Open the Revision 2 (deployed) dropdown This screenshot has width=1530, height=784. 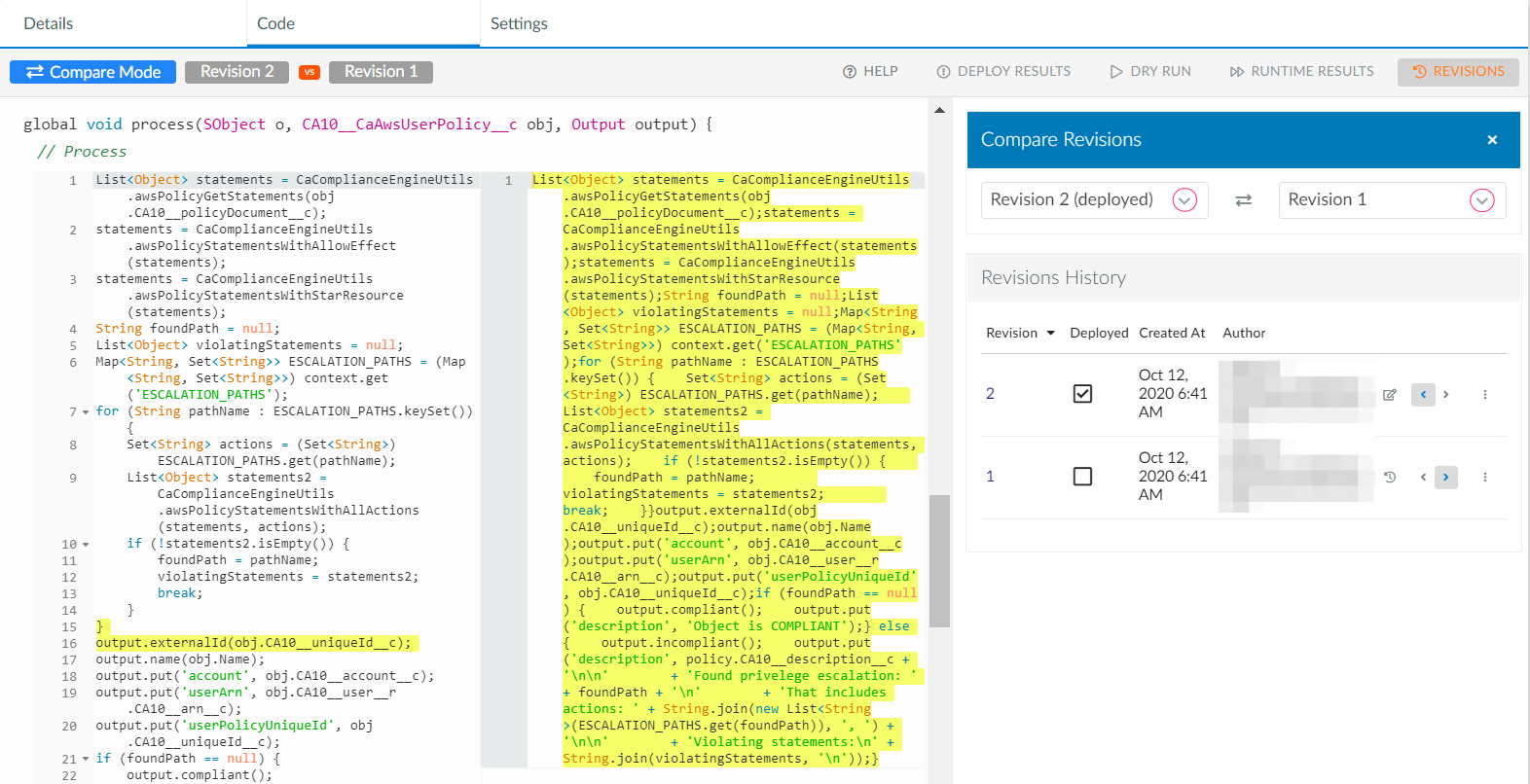coord(1184,200)
